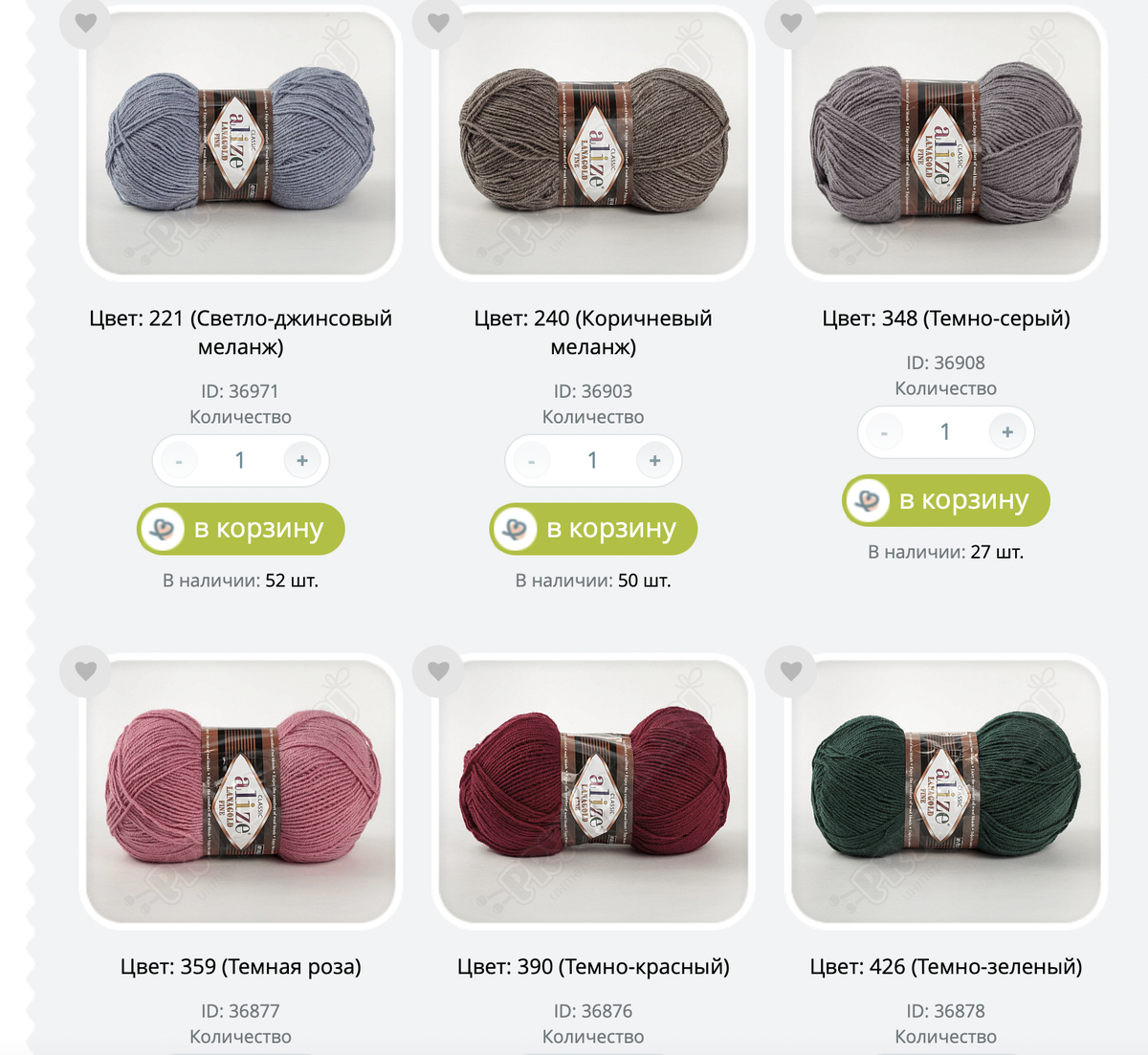Increase quantity for color 240 brown melange
1148x1055 pixels.
tap(654, 461)
